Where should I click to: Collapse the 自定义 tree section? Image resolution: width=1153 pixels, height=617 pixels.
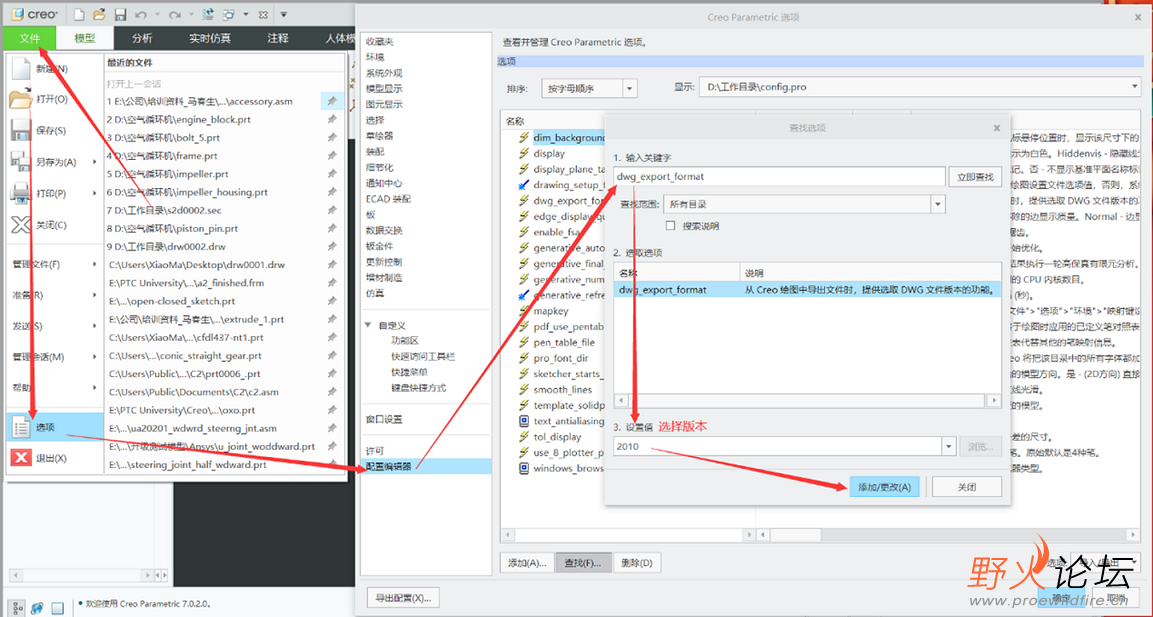[x=368, y=325]
